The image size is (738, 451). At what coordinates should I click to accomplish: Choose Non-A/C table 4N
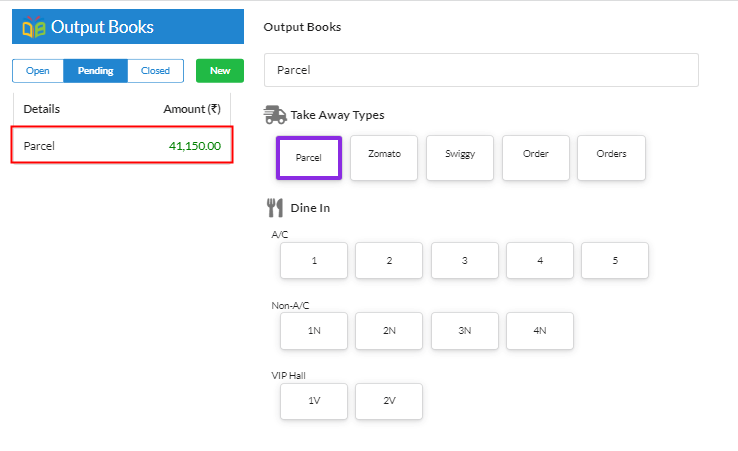coord(540,330)
